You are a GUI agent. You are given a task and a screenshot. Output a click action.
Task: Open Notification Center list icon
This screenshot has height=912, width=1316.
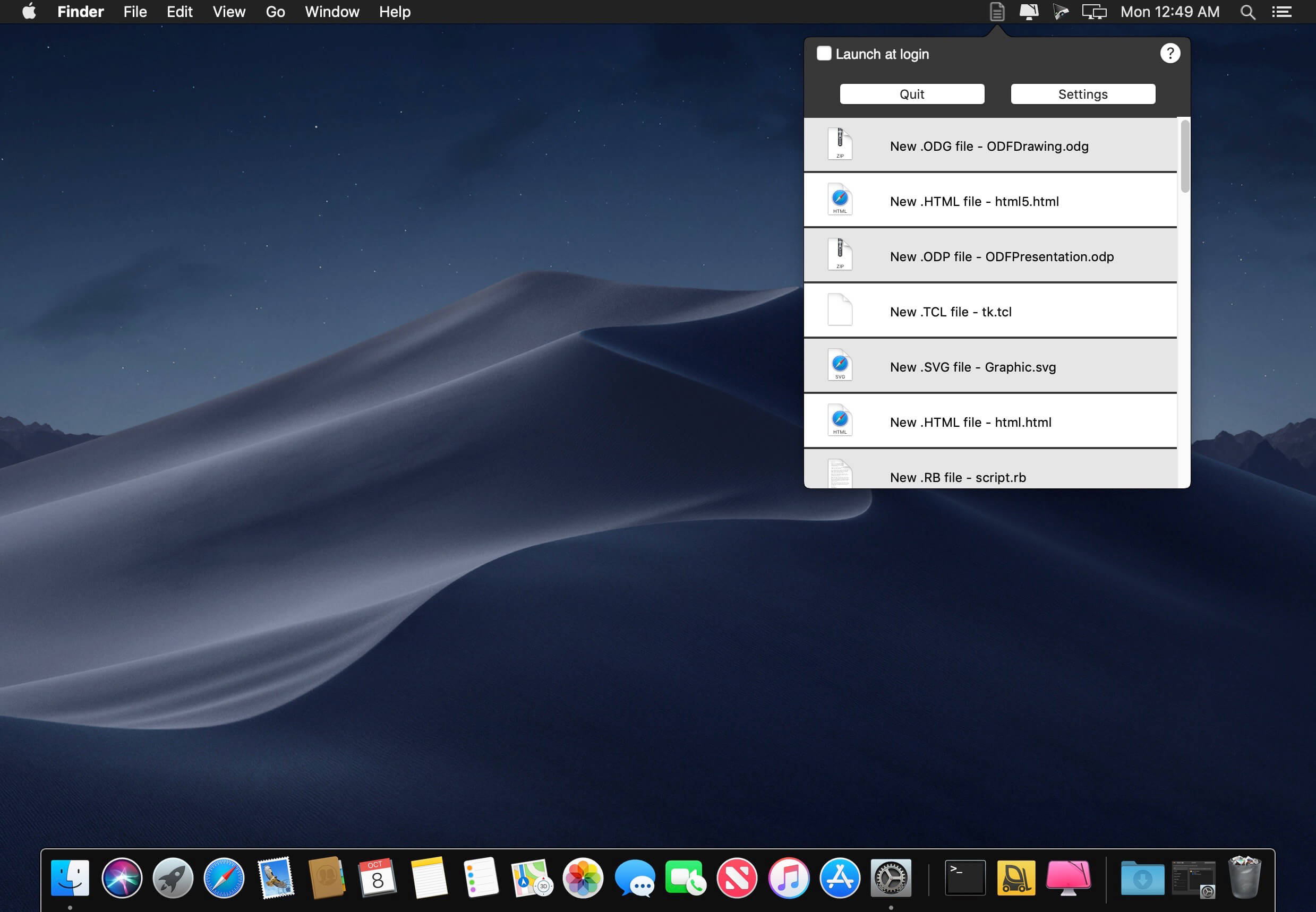click(1281, 12)
